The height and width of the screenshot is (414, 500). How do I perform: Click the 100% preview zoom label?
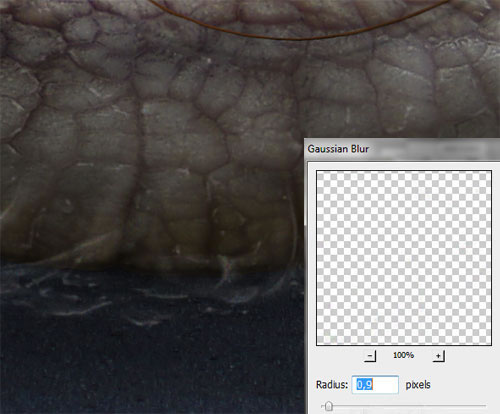403,355
